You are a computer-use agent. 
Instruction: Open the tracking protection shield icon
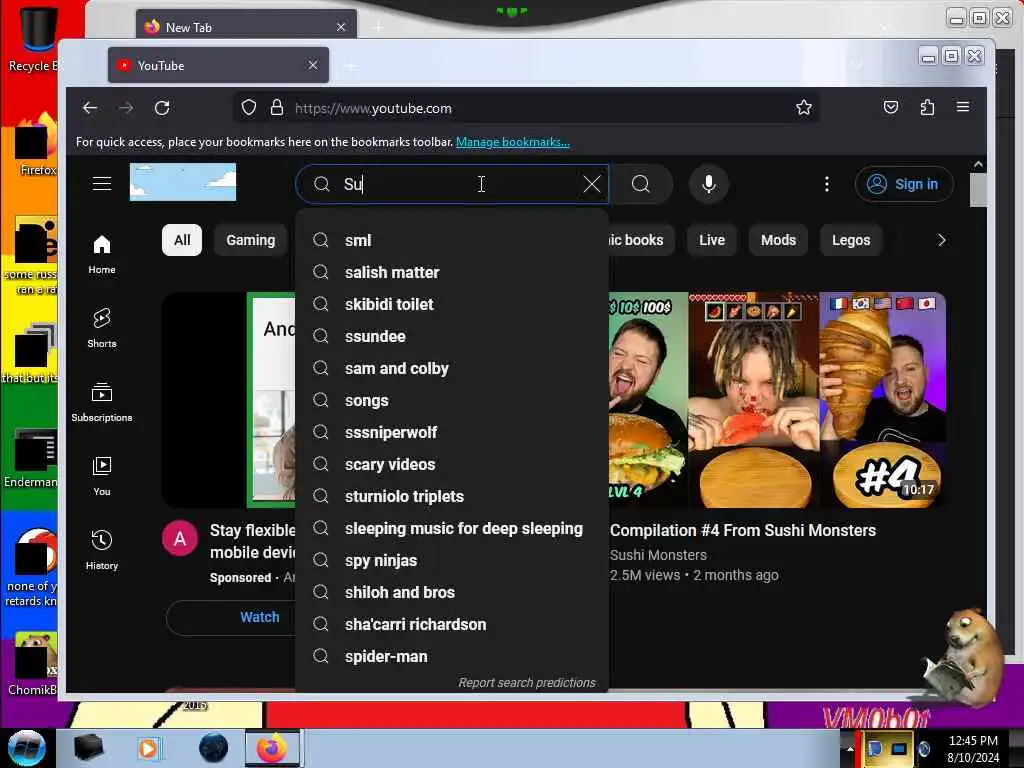(249, 108)
